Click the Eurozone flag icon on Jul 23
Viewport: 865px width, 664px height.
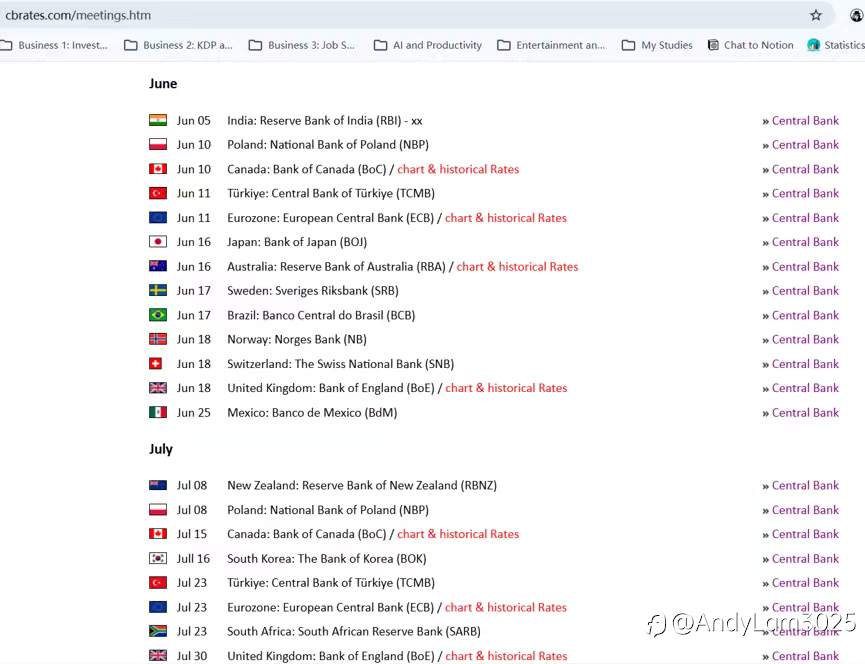tap(158, 607)
